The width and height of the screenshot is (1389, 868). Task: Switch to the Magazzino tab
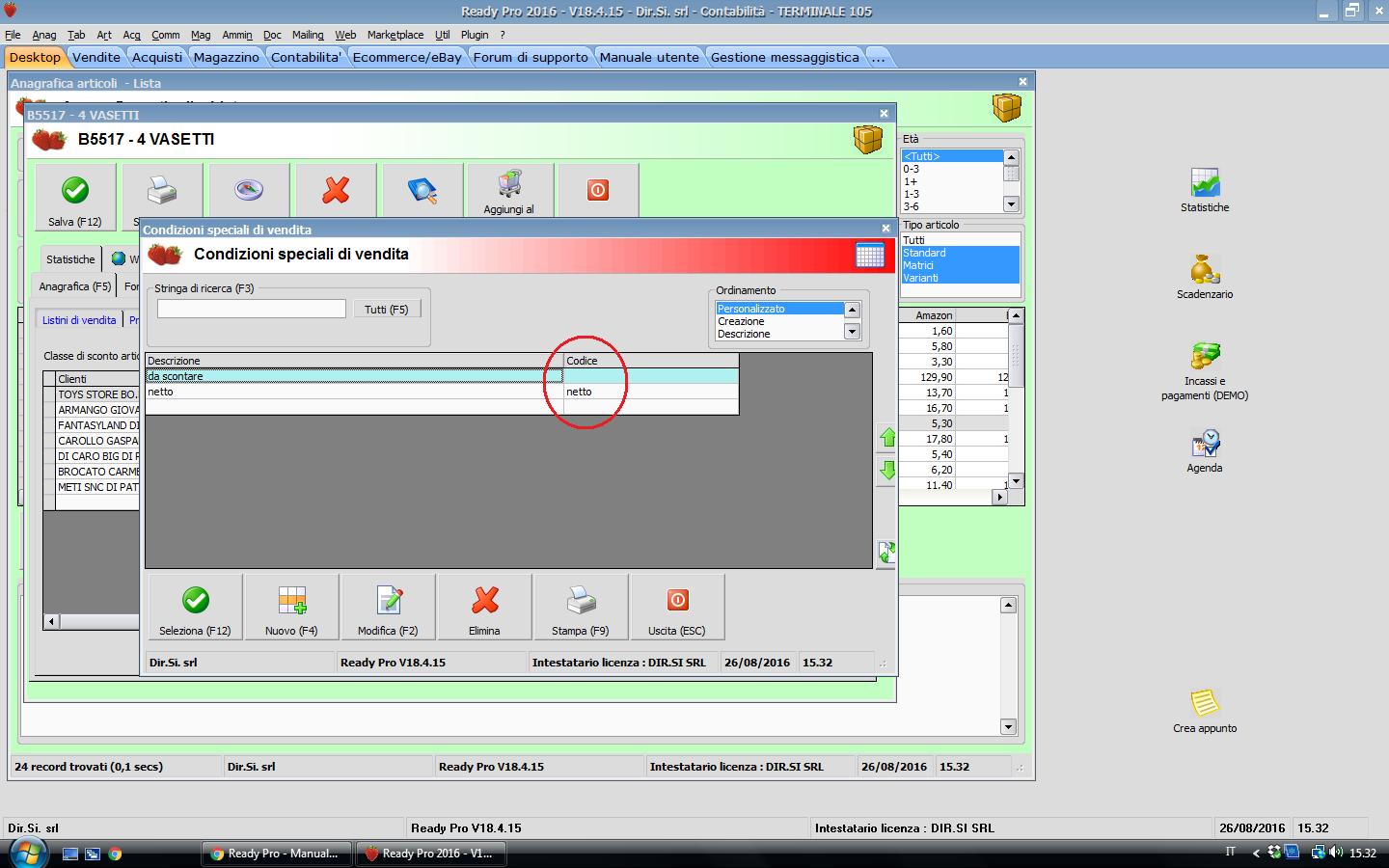(x=227, y=57)
